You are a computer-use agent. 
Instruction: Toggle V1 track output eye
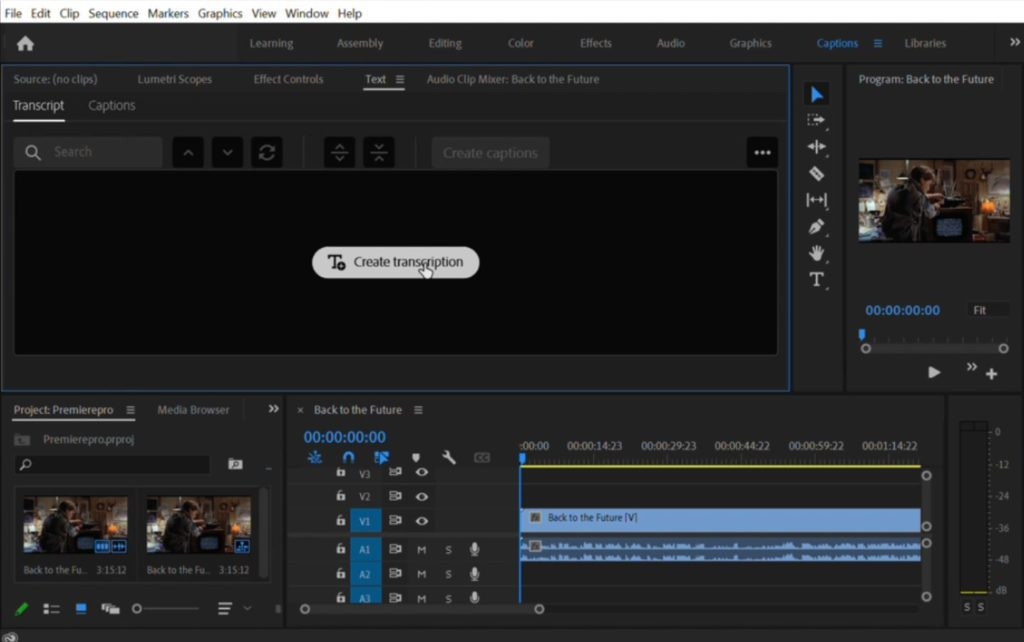pos(422,521)
